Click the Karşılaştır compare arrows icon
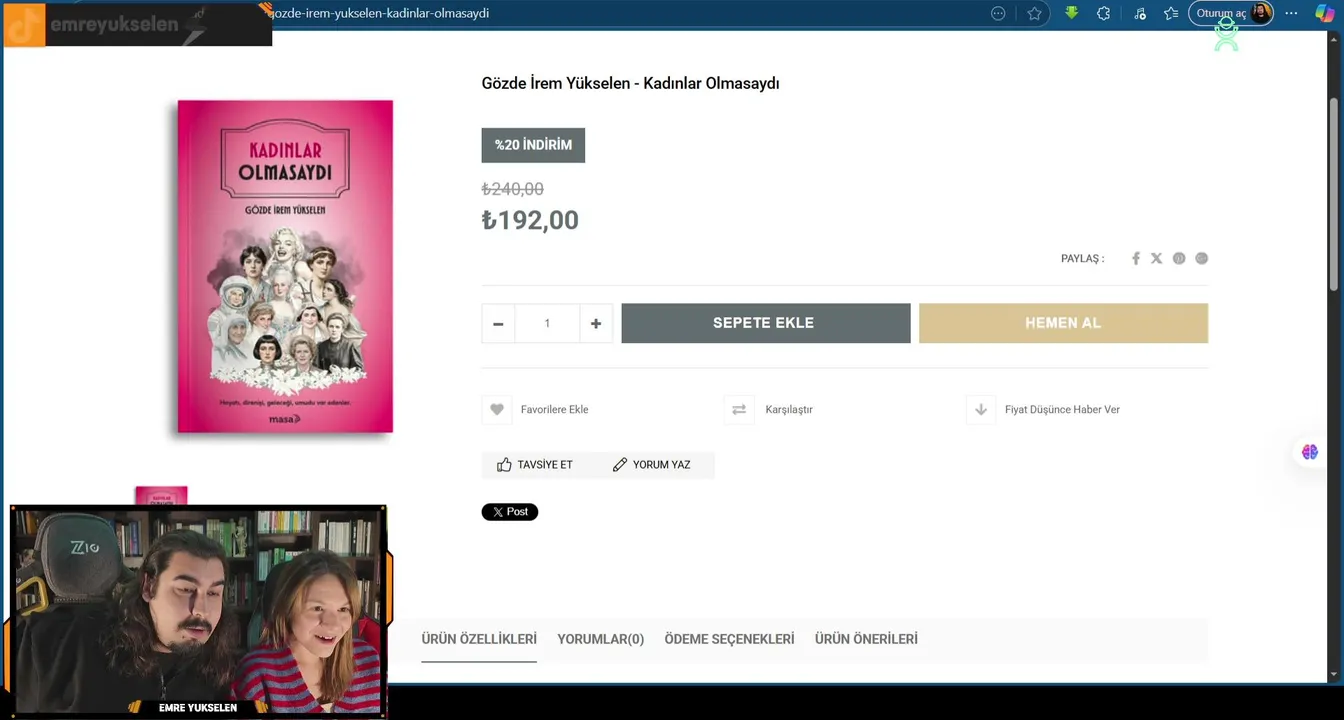Screen dimensions: 1344x720 click(739, 409)
